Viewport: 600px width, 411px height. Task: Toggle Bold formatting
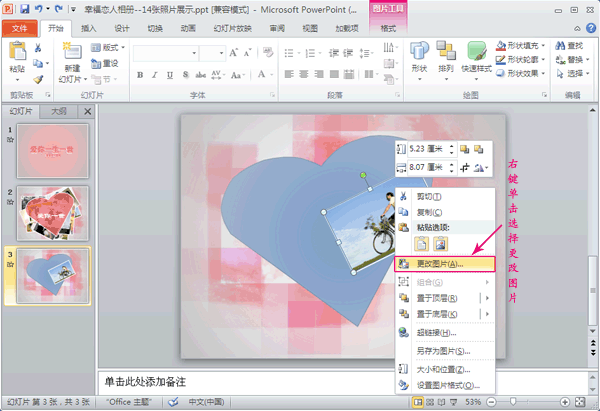(140, 75)
